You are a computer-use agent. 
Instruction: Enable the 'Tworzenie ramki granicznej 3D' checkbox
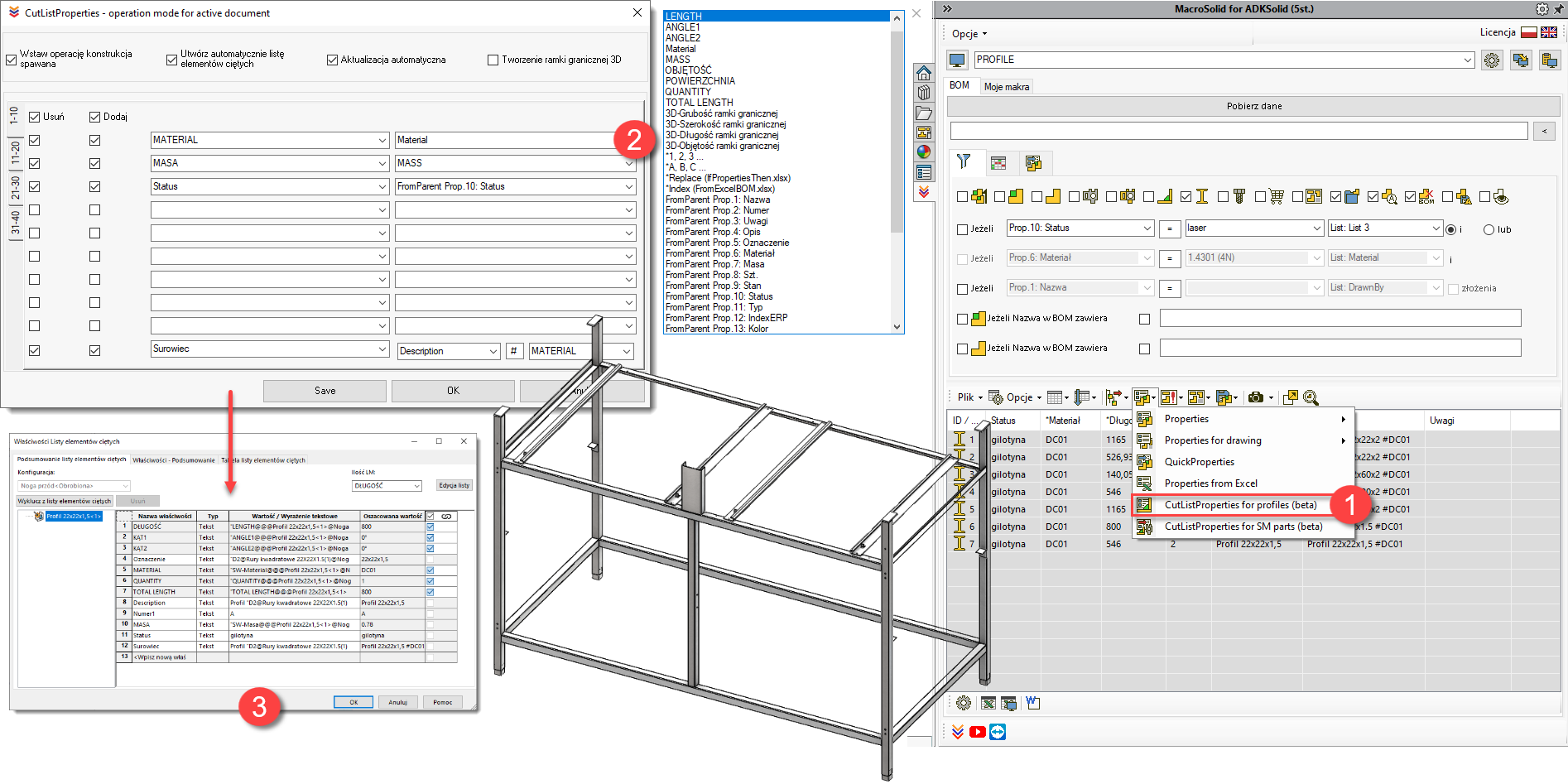[493, 59]
